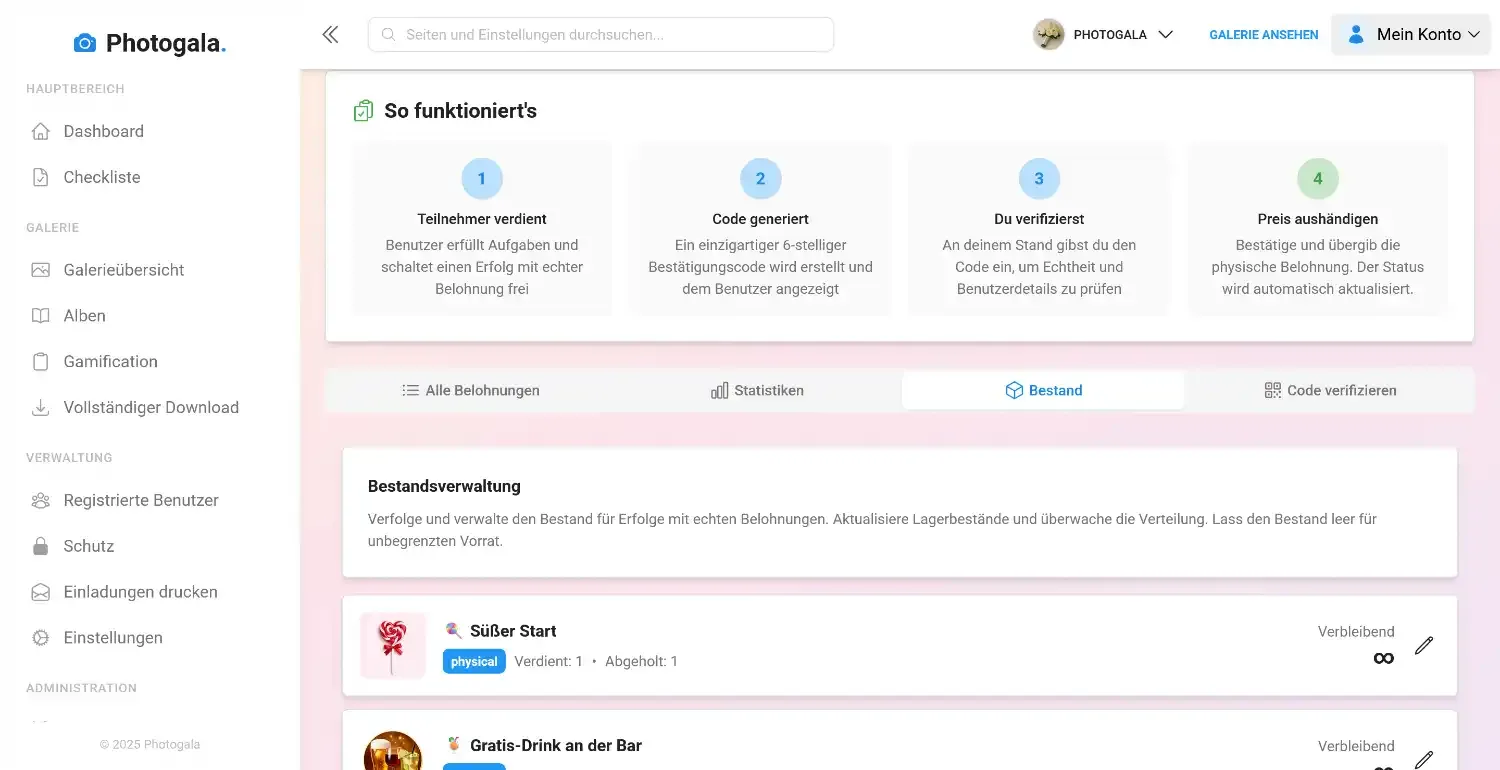
Task: Click the Gamification sidebar icon
Action: coord(41,362)
